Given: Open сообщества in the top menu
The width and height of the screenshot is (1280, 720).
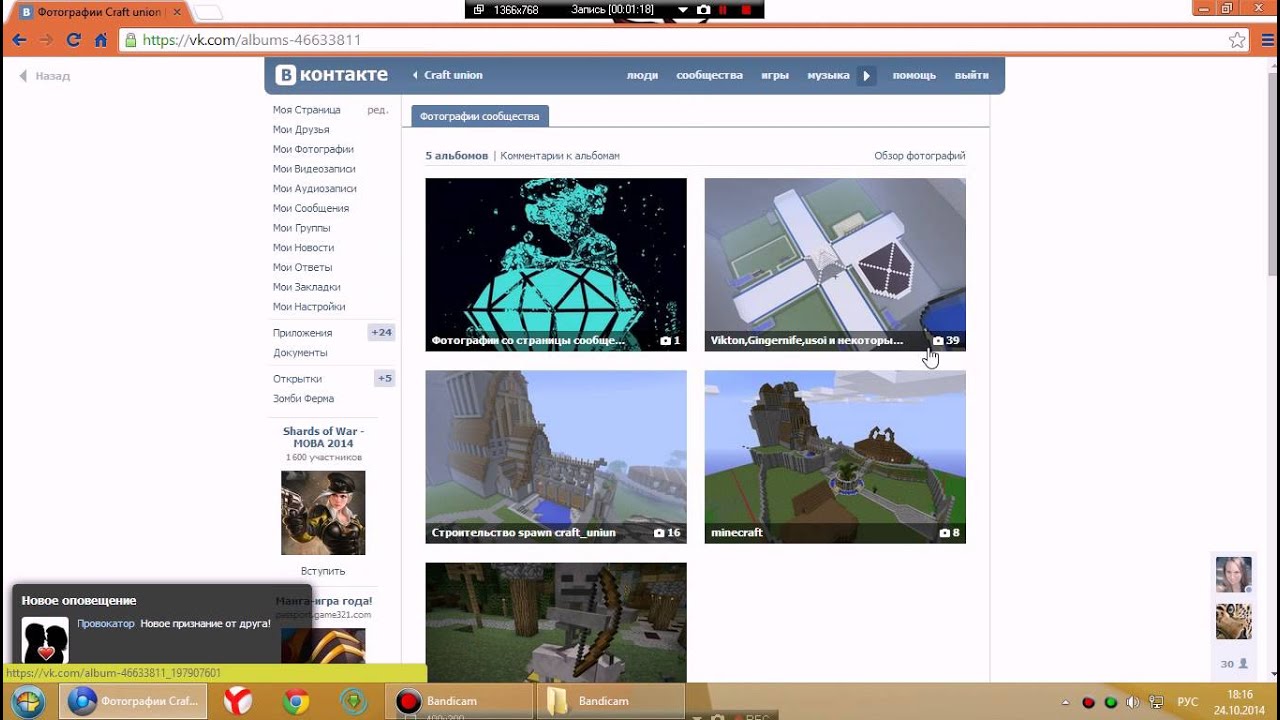Looking at the screenshot, I should (709, 75).
